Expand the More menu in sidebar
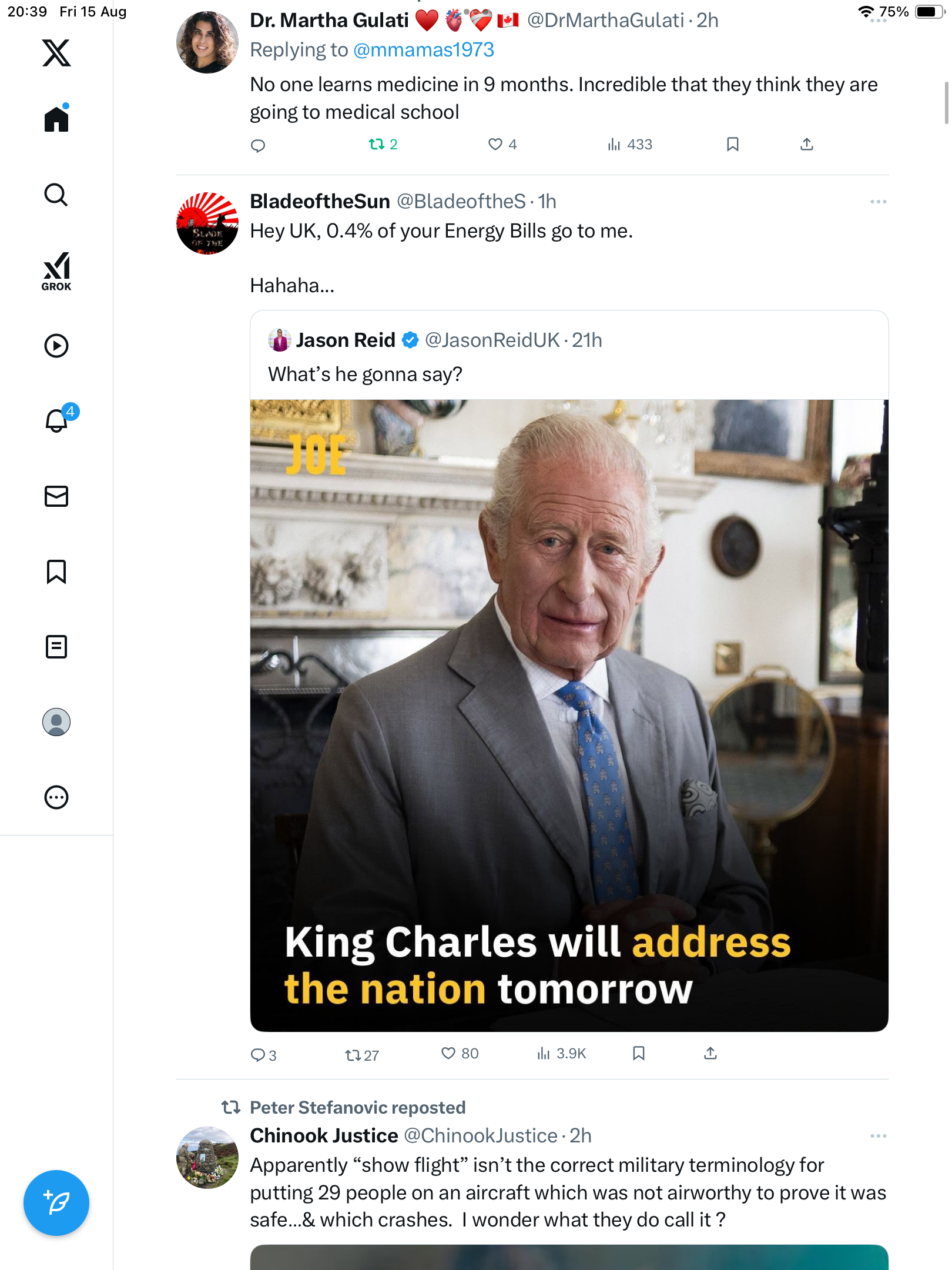This screenshot has height=1270, width=952. [56, 797]
